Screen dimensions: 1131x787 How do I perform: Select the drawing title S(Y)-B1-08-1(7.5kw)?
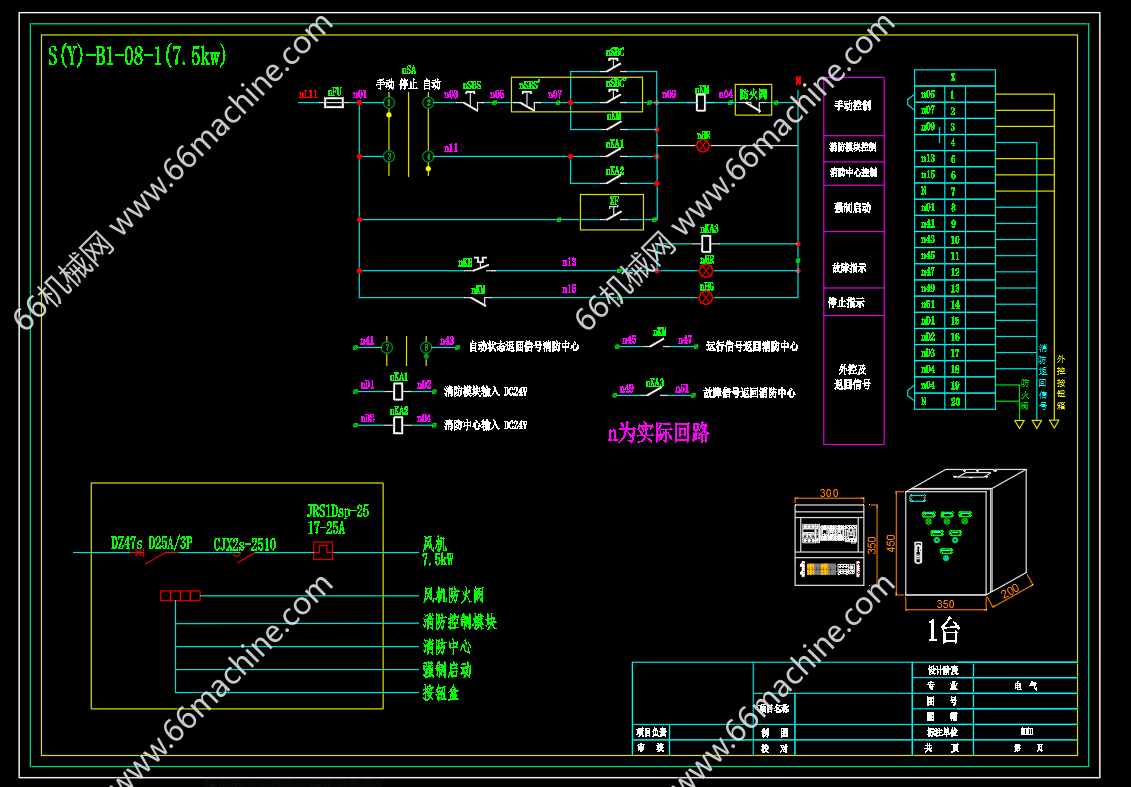[x=137, y=57]
